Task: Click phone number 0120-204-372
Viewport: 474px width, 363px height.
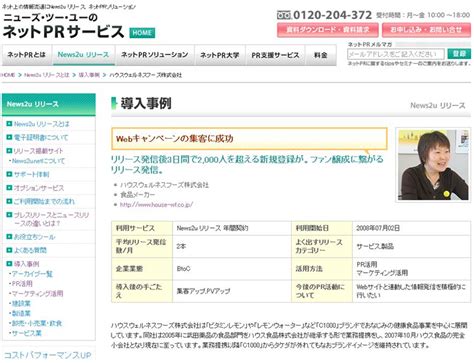Action: point(332,15)
